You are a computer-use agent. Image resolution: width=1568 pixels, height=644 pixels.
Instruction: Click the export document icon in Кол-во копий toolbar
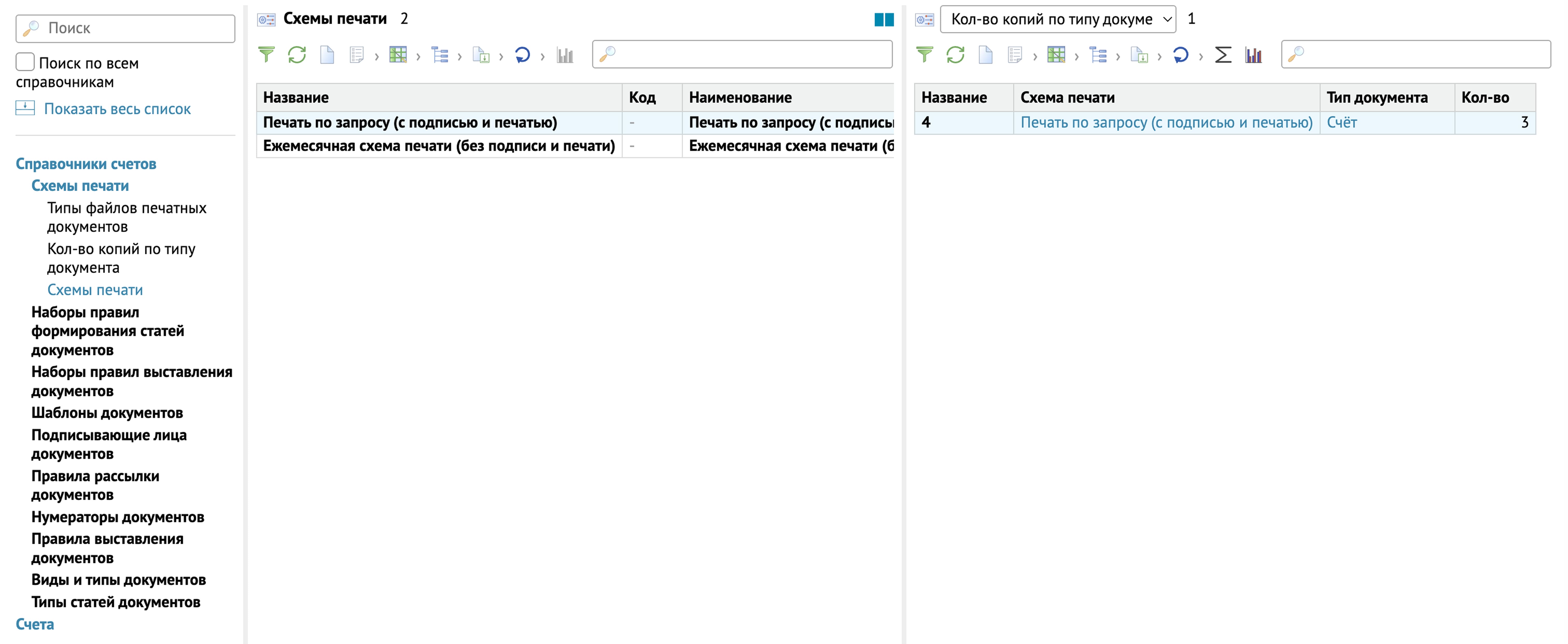[1139, 55]
